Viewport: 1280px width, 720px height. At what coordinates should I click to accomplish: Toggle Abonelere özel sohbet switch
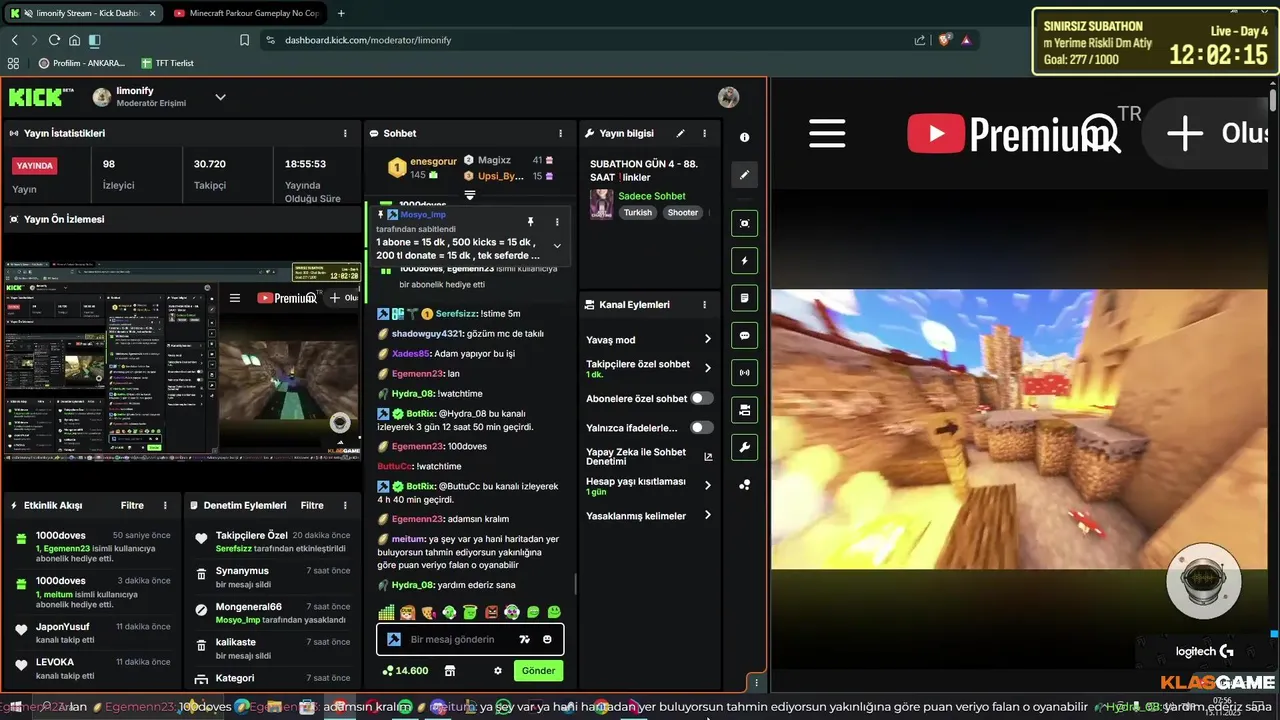point(702,398)
